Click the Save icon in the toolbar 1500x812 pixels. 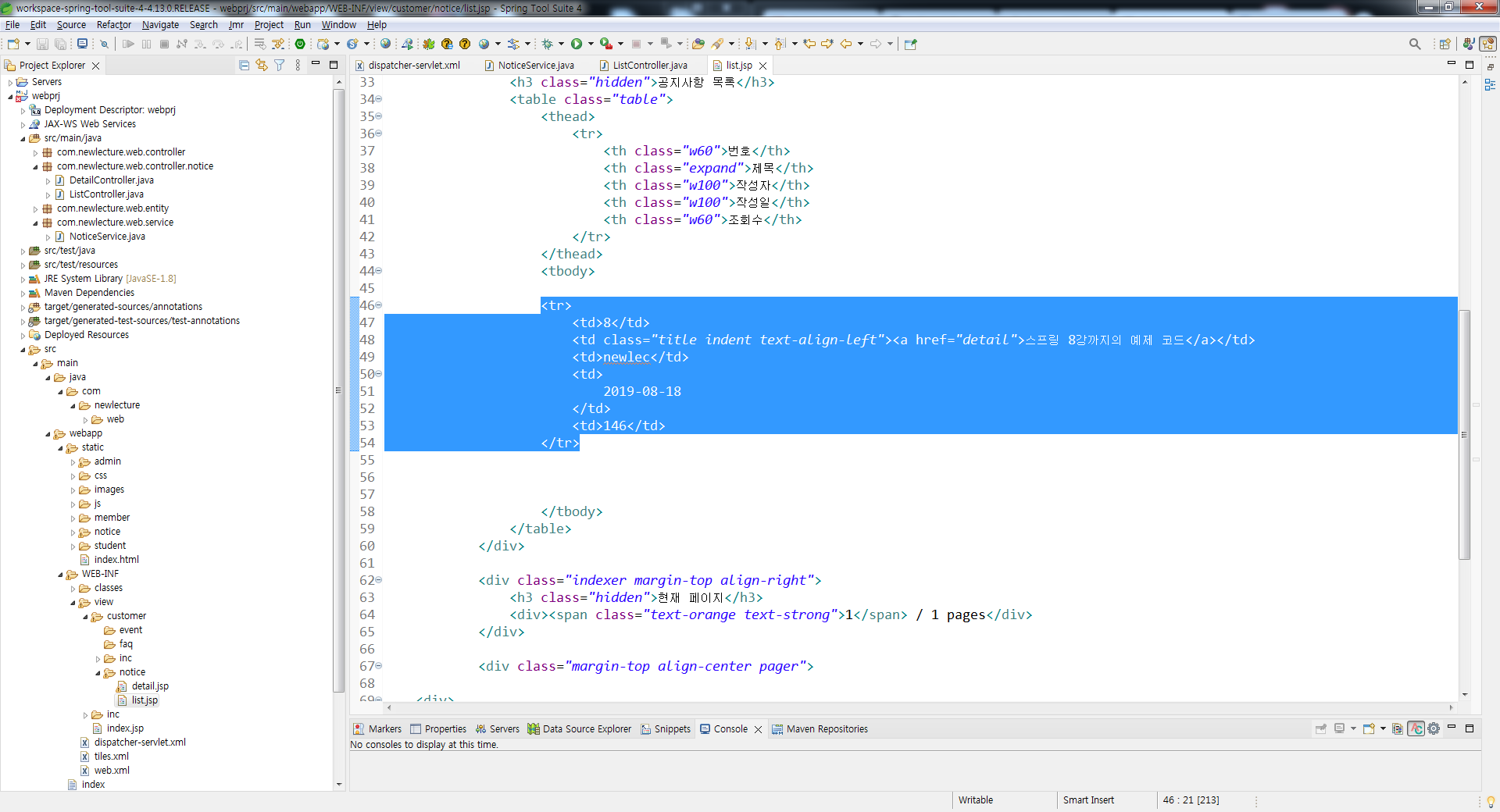coord(43,44)
